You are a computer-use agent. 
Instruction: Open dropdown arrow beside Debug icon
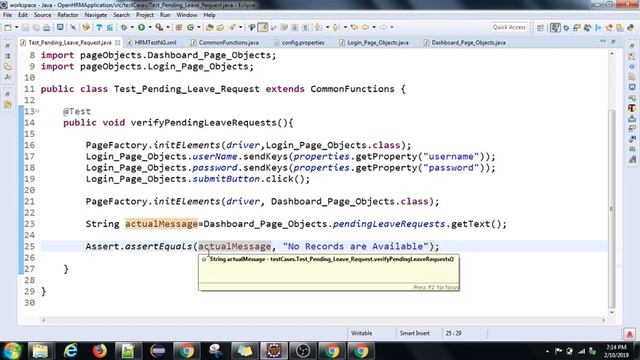(132, 27)
